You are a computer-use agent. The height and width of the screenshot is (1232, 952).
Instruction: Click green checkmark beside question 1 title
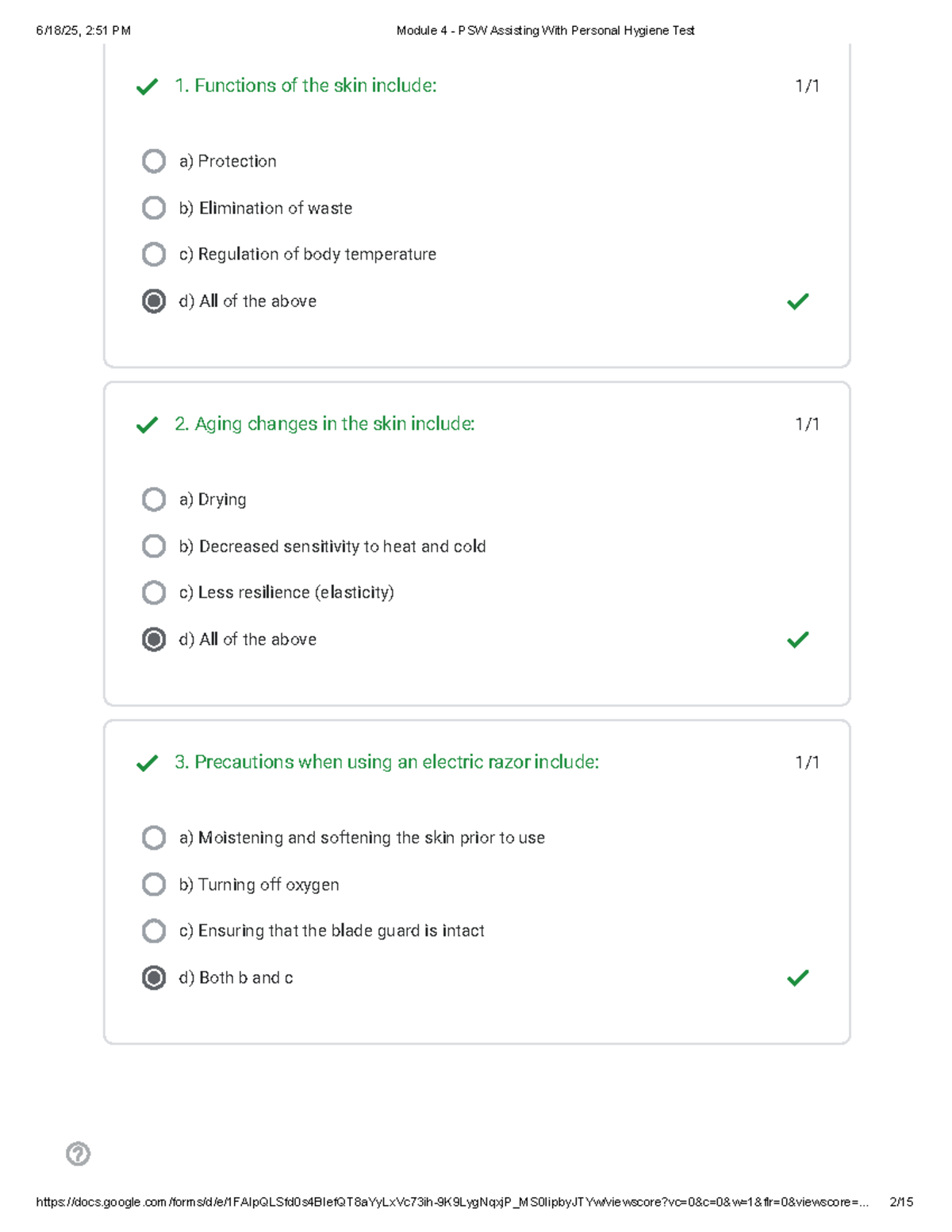tap(147, 86)
